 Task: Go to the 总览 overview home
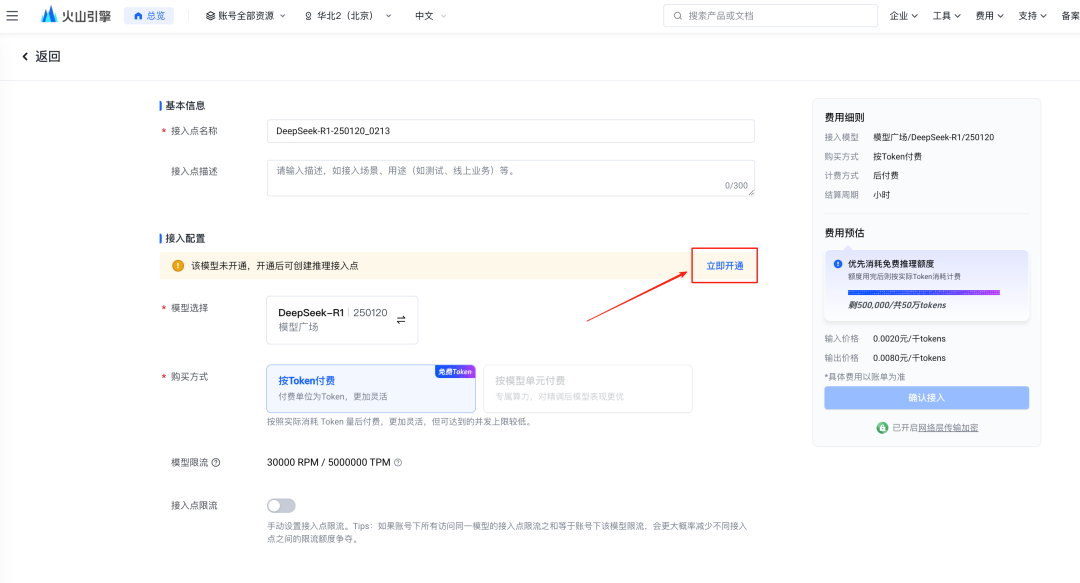(149, 15)
